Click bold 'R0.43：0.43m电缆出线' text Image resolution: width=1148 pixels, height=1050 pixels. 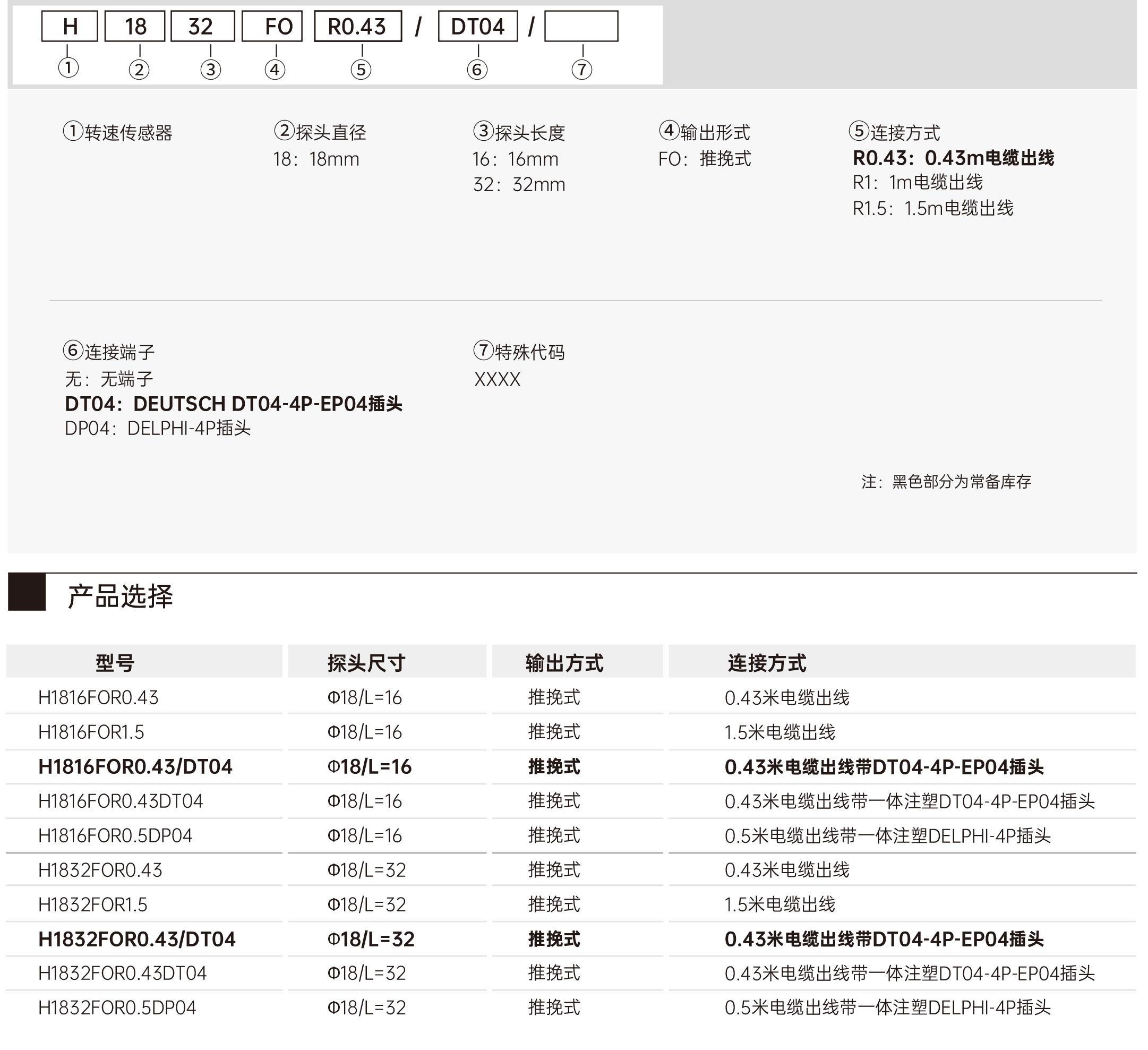click(x=953, y=158)
